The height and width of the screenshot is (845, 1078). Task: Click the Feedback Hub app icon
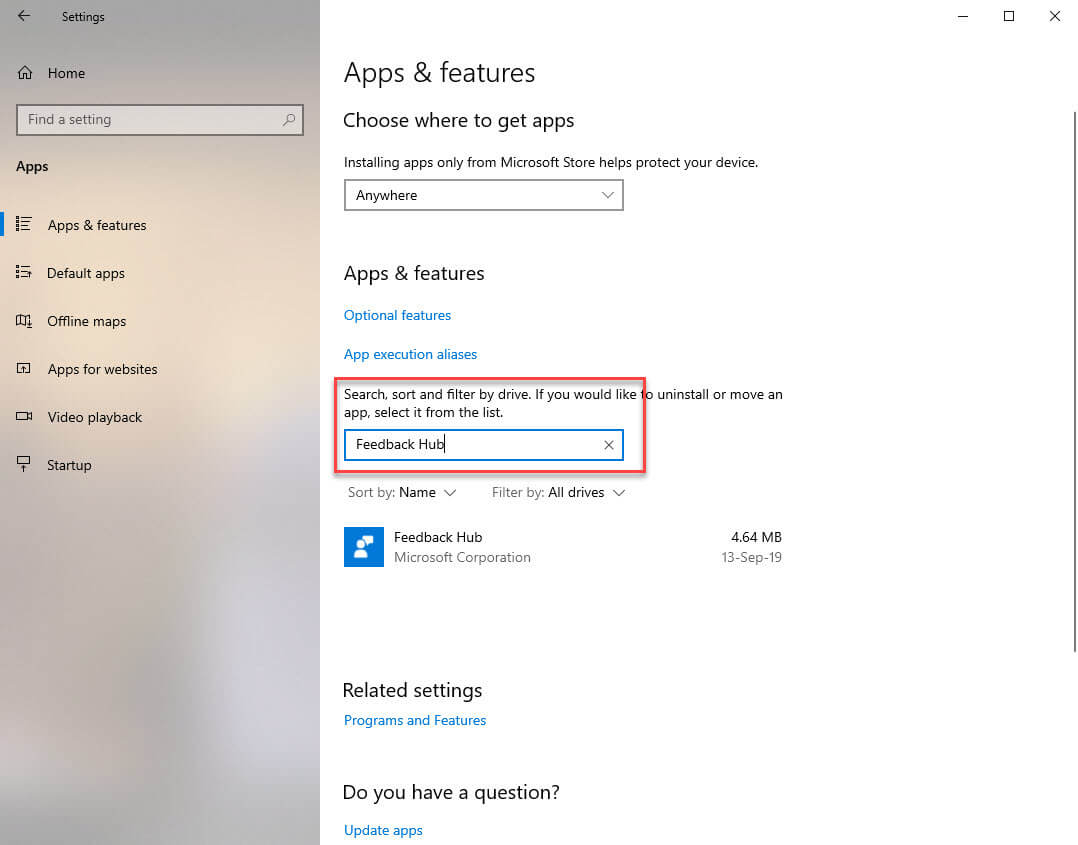coord(364,547)
